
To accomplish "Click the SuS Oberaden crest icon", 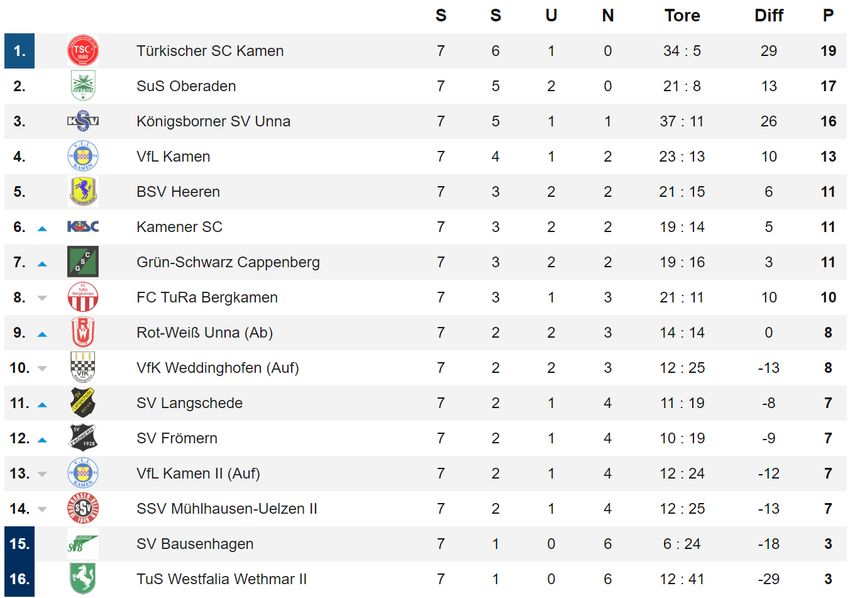I will click(x=83, y=86).
